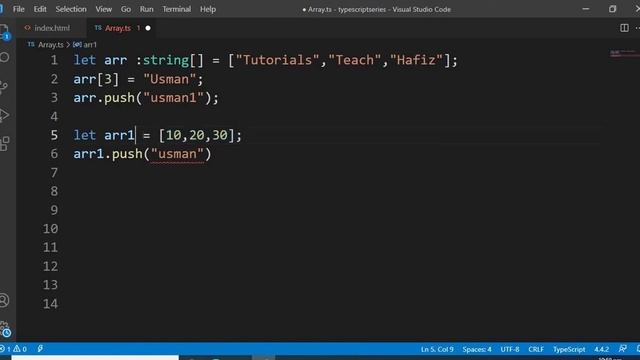This screenshot has width=640, height=360.
Task: Open the Selection menu
Action: (71, 9)
